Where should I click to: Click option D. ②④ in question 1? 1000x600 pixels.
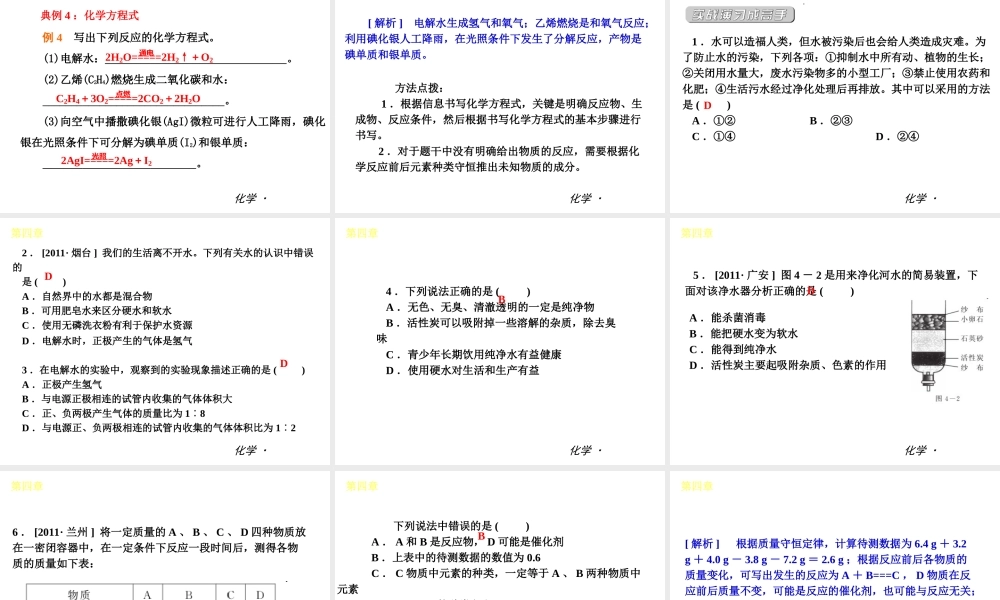tap(897, 136)
